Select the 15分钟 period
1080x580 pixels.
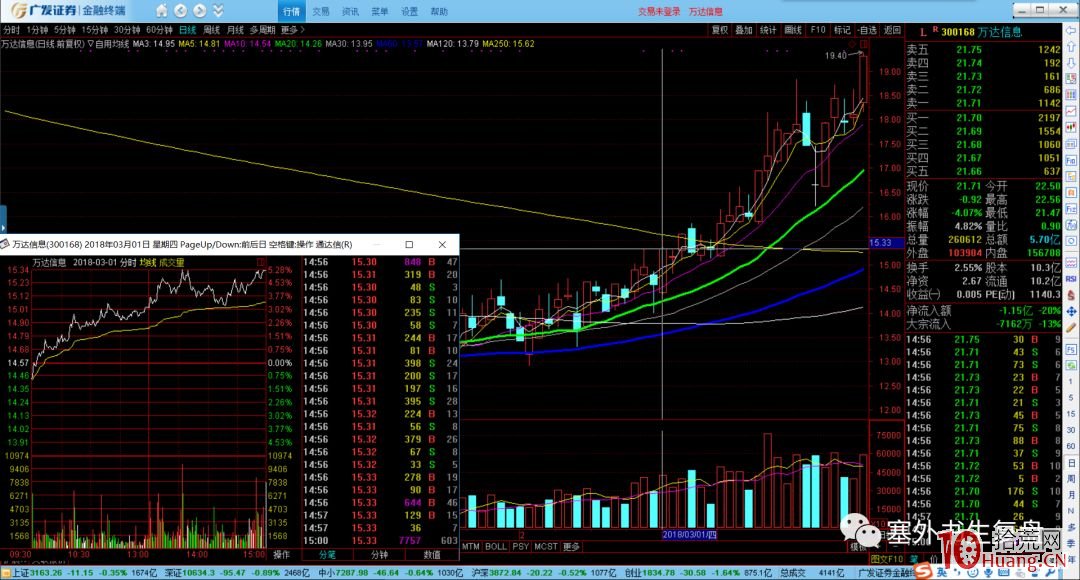click(x=95, y=30)
